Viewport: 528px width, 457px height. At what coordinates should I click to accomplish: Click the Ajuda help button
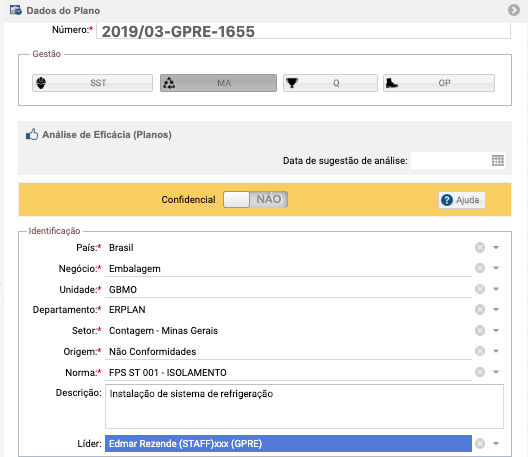click(462, 200)
